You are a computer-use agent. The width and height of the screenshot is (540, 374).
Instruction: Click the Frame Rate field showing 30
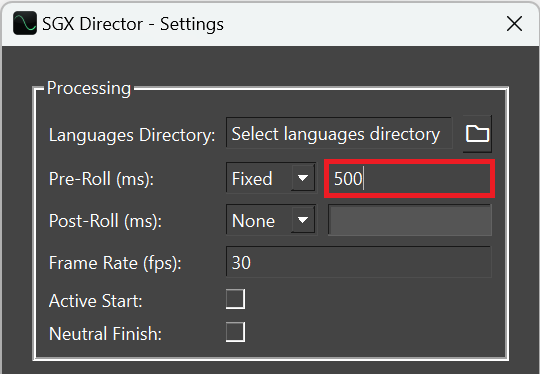(x=359, y=262)
